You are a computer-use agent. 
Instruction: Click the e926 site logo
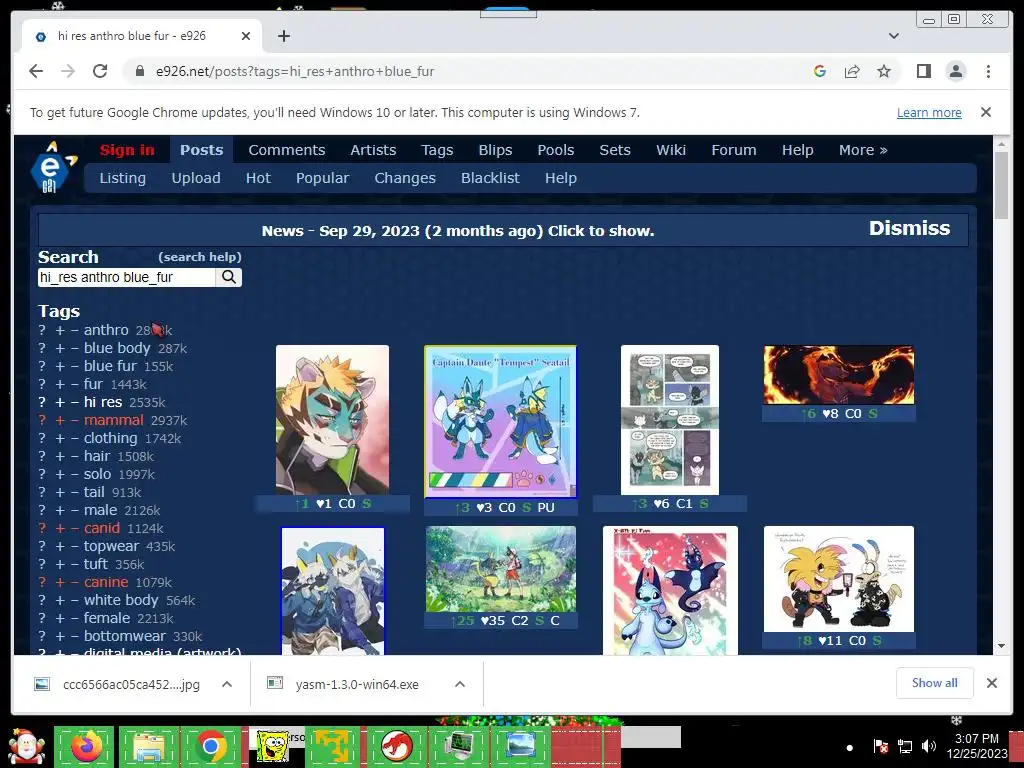click(53, 167)
